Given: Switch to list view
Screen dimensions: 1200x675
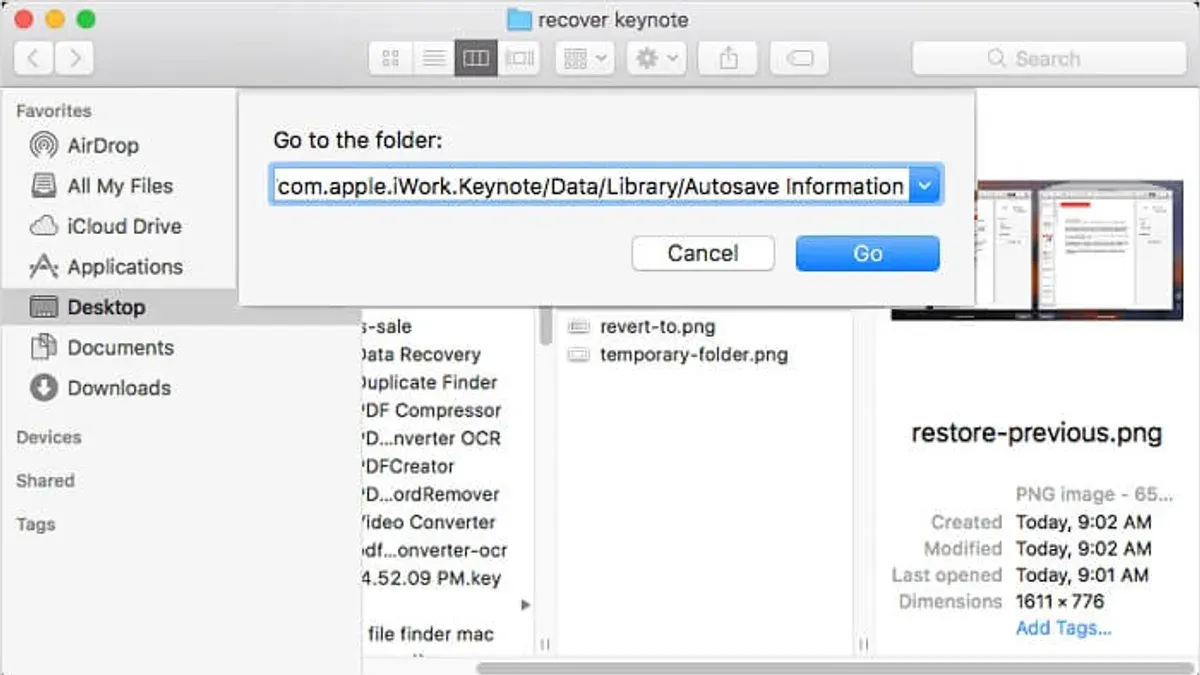Looking at the screenshot, I should (433, 58).
